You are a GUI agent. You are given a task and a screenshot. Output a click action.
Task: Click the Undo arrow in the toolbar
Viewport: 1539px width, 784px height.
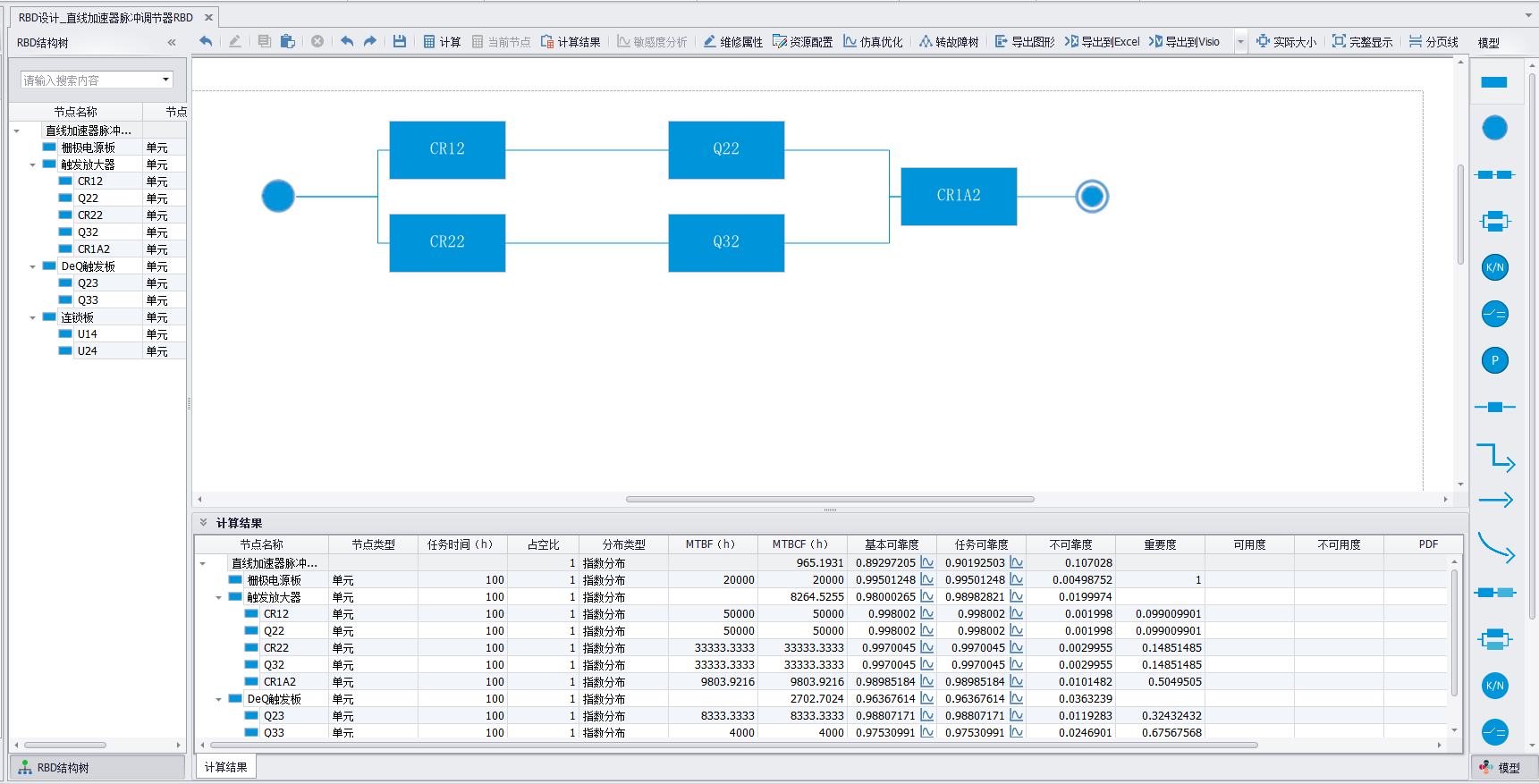[347, 41]
